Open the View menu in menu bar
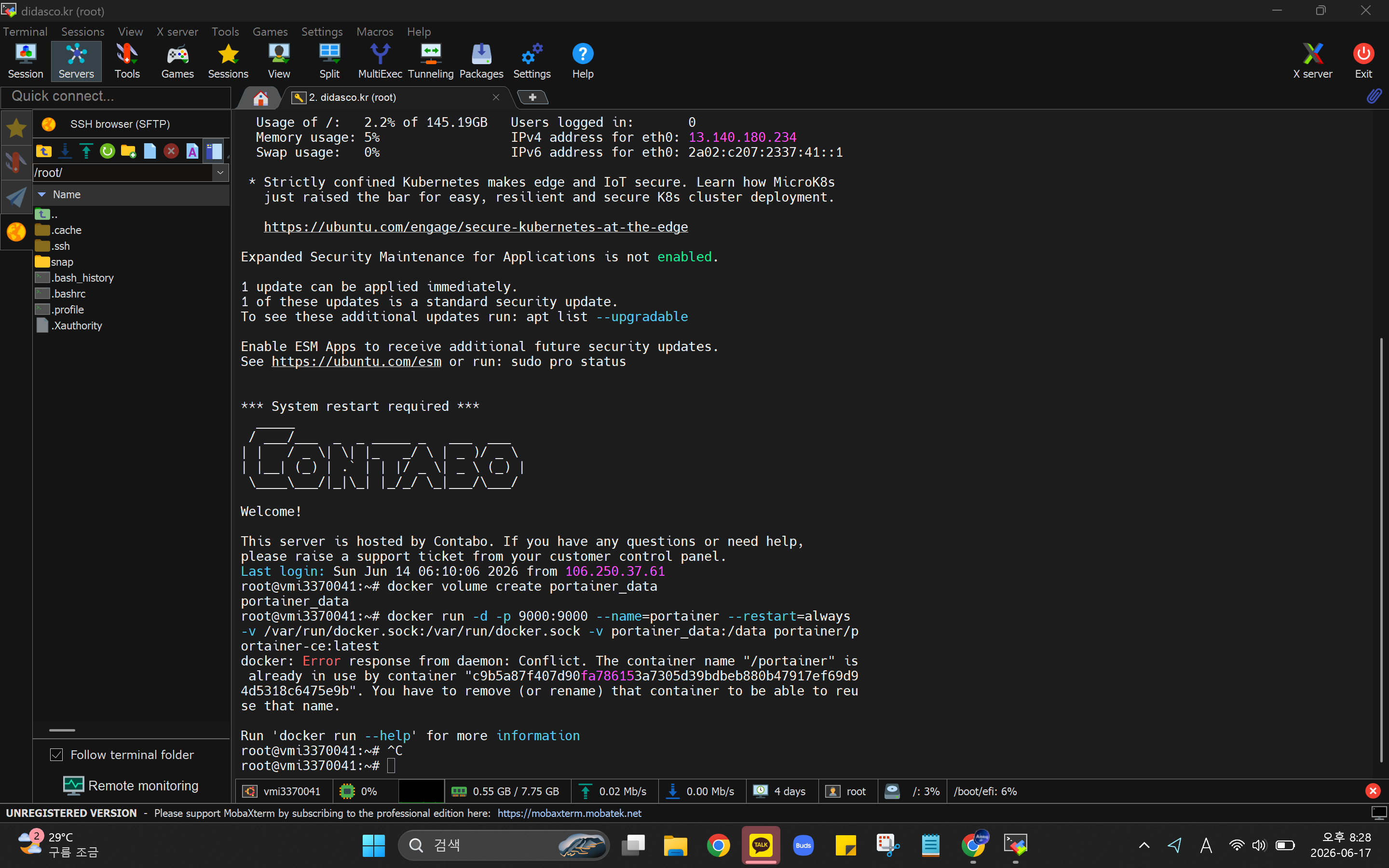 coord(130,31)
